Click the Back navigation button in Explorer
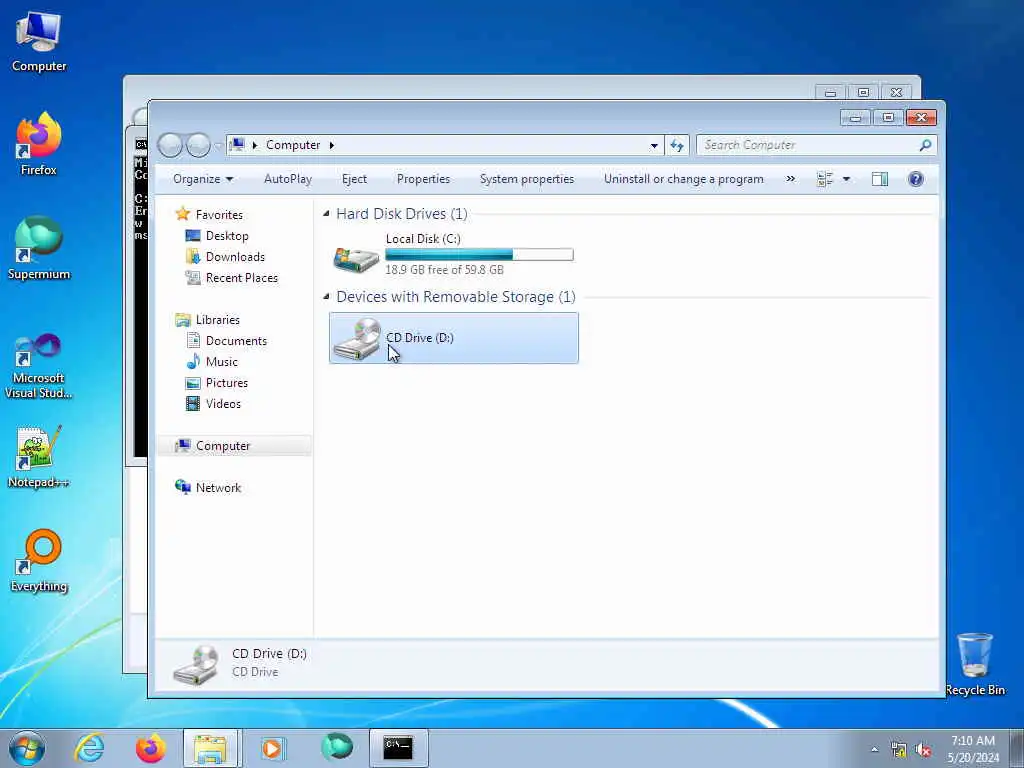The image size is (1024, 768). coord(170,145)
